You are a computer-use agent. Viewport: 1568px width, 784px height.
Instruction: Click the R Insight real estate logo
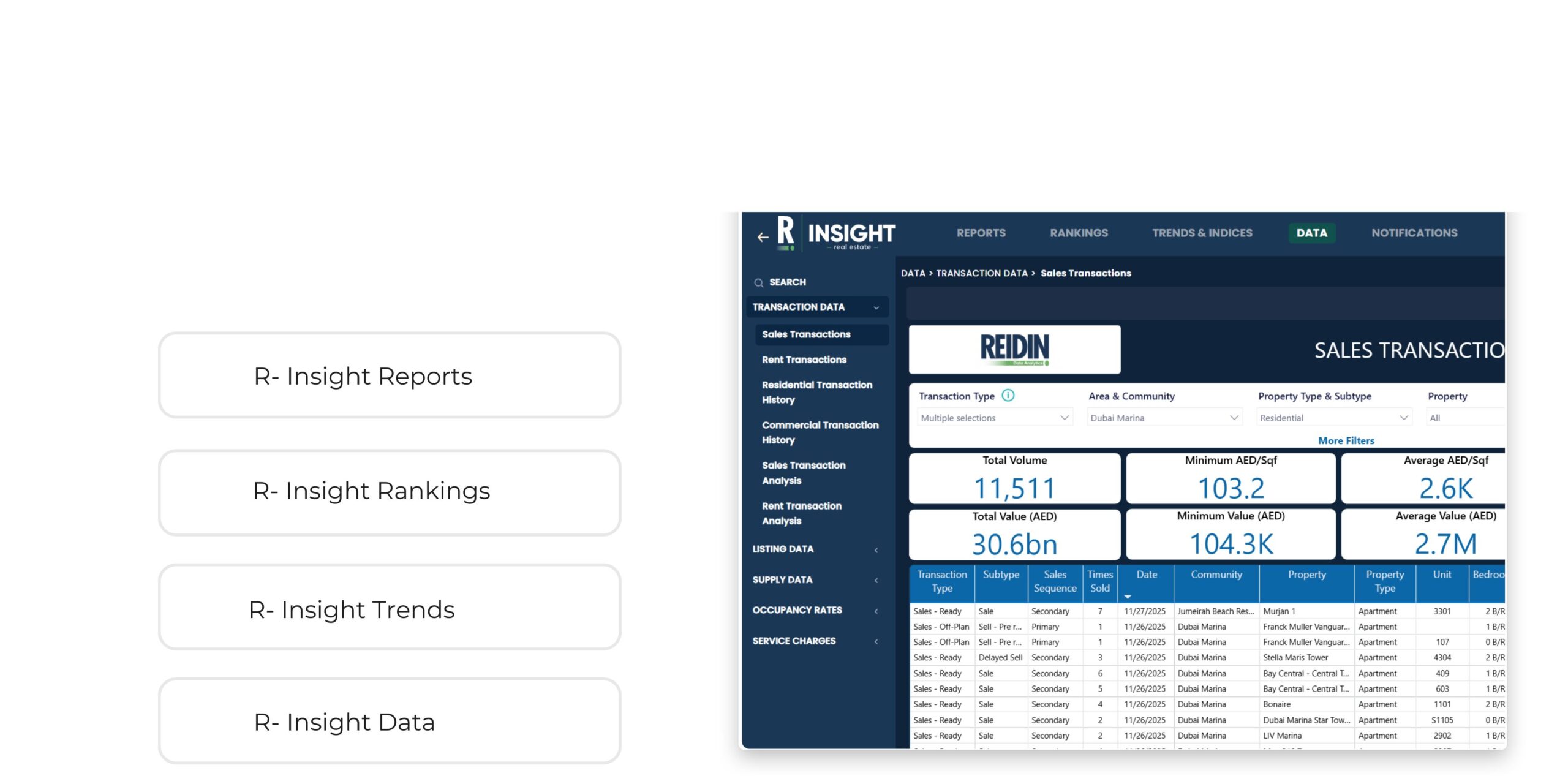837,233
